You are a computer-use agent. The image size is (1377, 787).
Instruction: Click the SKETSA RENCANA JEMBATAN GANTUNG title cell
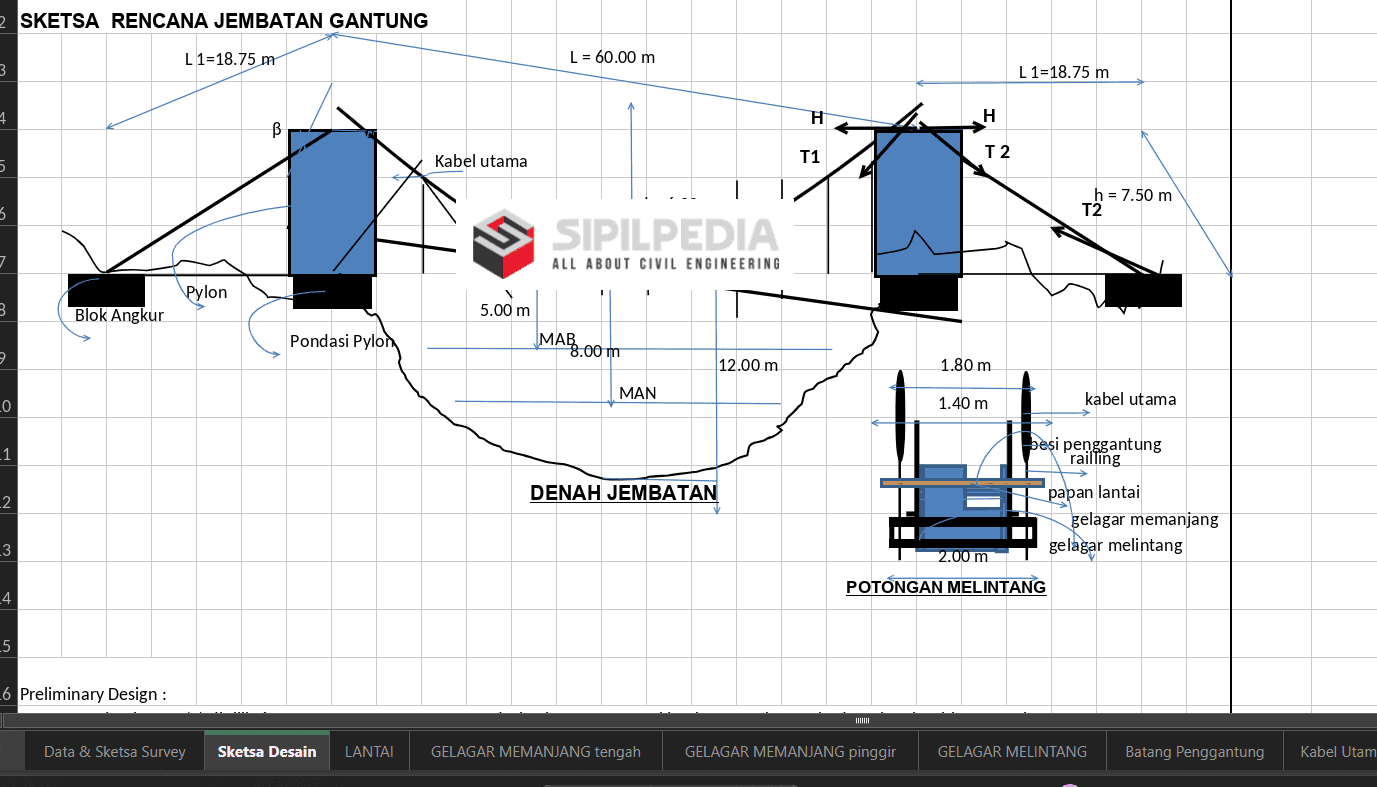(x=224, y=21)
